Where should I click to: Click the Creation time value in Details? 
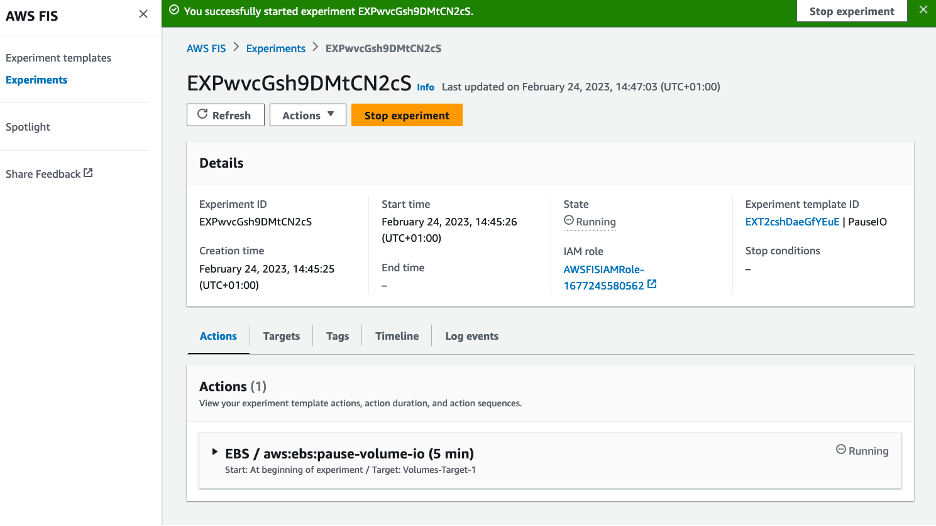267,277
